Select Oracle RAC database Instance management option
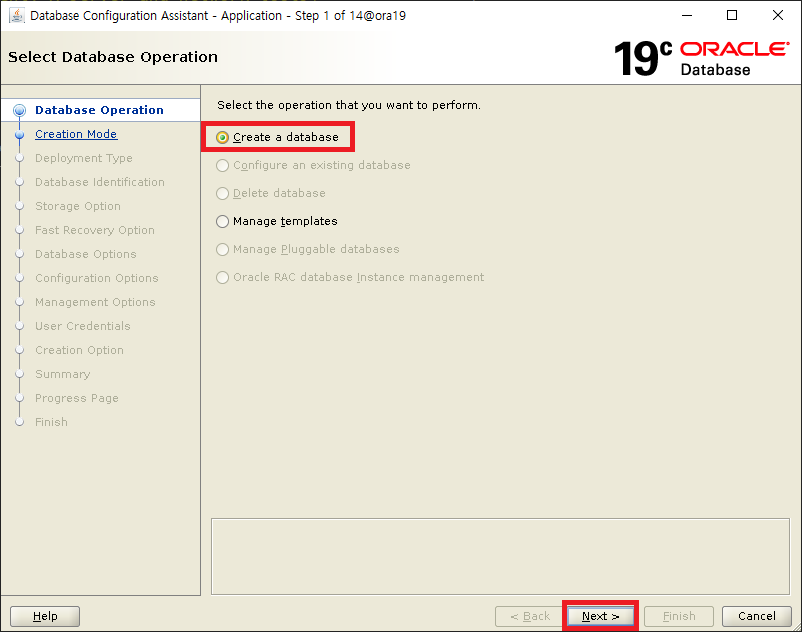 coord(222,277)
